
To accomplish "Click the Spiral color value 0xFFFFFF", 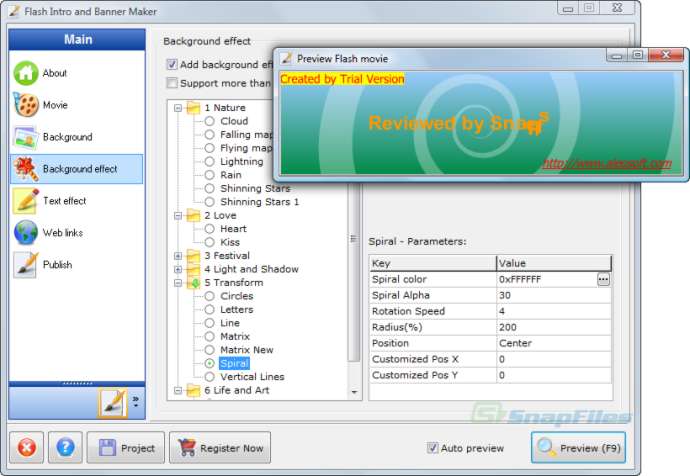I will tap(520, 279).
